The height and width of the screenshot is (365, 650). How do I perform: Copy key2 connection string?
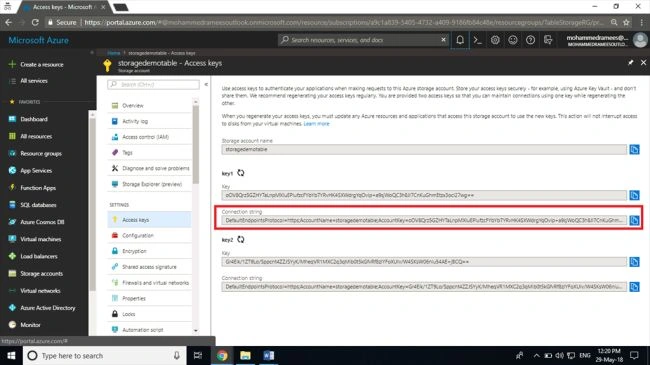[634, 287]
